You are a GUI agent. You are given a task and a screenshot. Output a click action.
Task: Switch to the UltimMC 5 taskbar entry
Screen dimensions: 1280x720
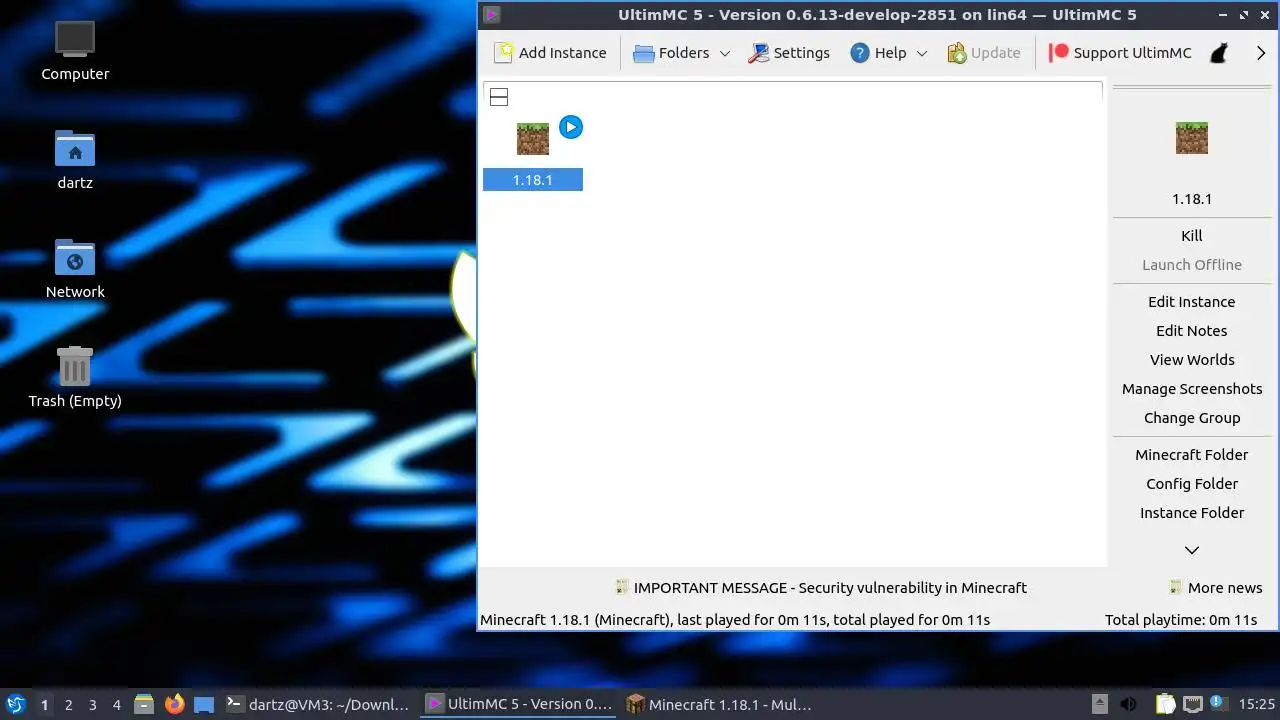coord(518,704)
